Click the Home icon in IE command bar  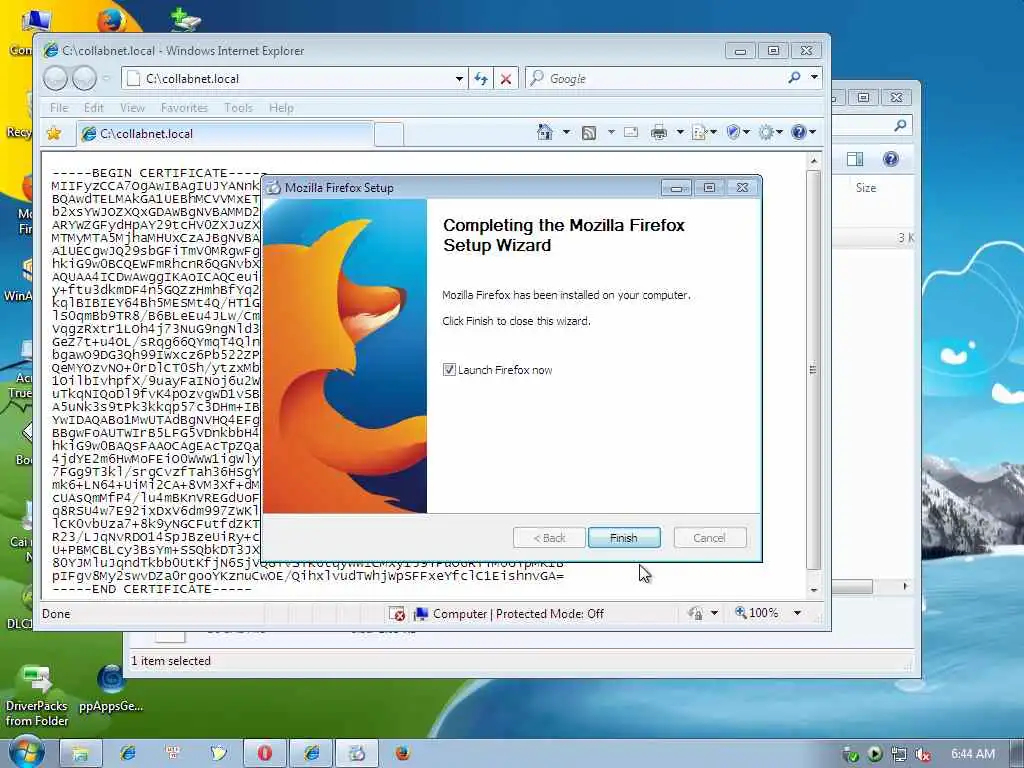tap(545, 133)
